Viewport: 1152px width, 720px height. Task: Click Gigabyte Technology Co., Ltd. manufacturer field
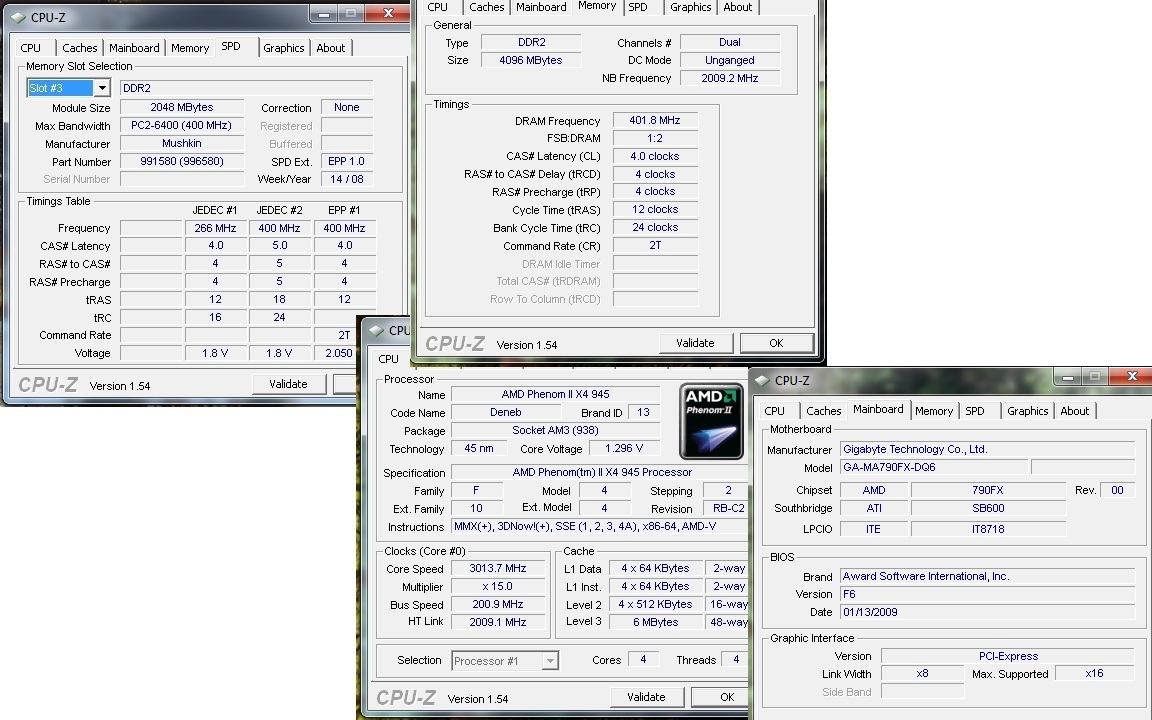pos(987,450)
